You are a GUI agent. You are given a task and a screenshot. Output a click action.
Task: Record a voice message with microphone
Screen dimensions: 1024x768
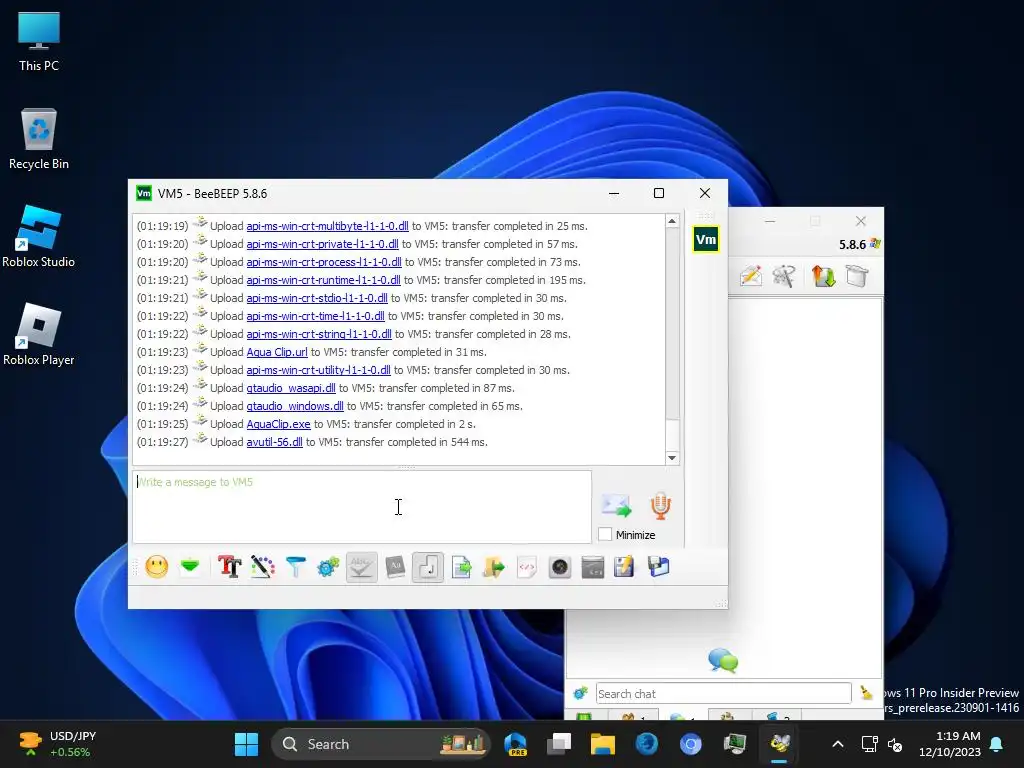660,506
